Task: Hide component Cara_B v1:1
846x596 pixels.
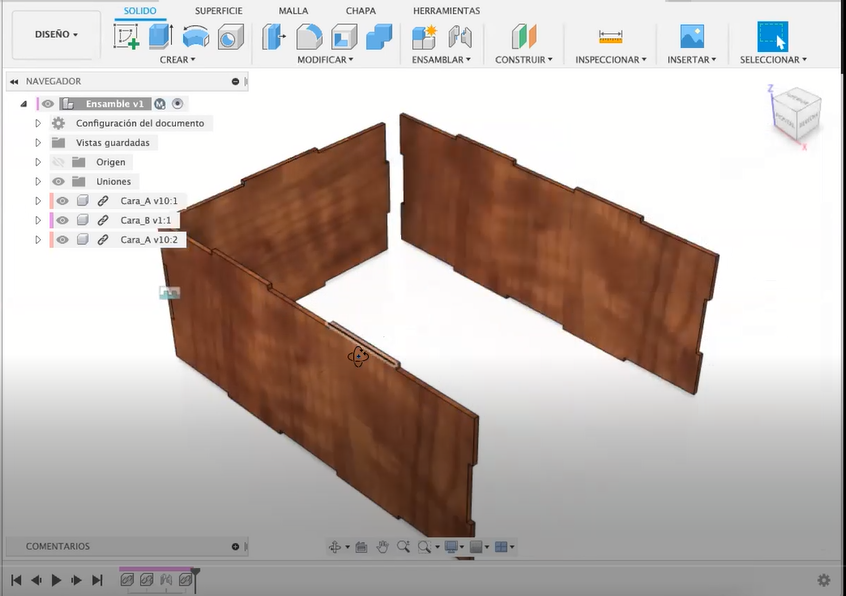Action: click(x=63, y=220)
